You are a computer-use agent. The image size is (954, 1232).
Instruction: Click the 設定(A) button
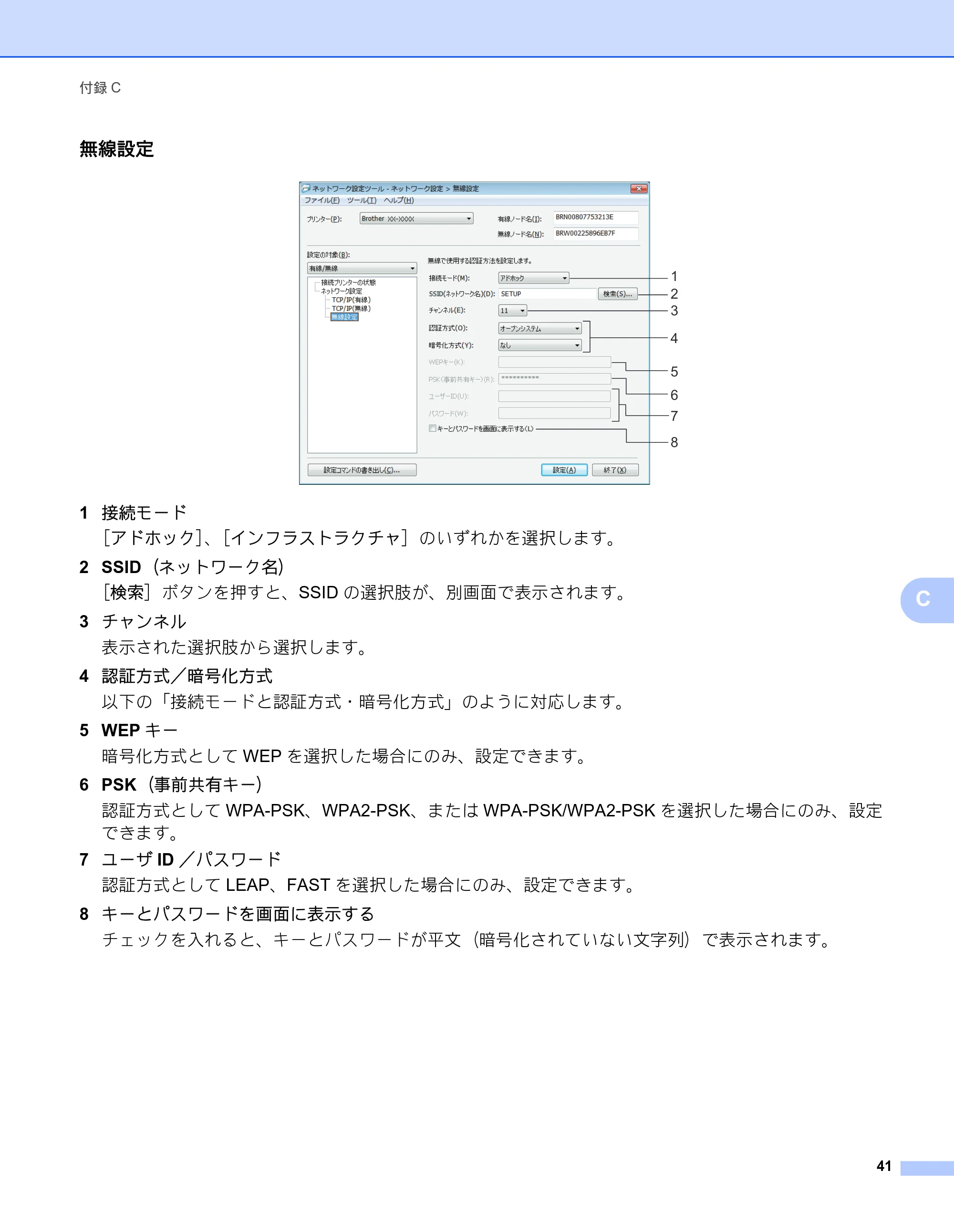pyautogui.click(x=564, y=470)
